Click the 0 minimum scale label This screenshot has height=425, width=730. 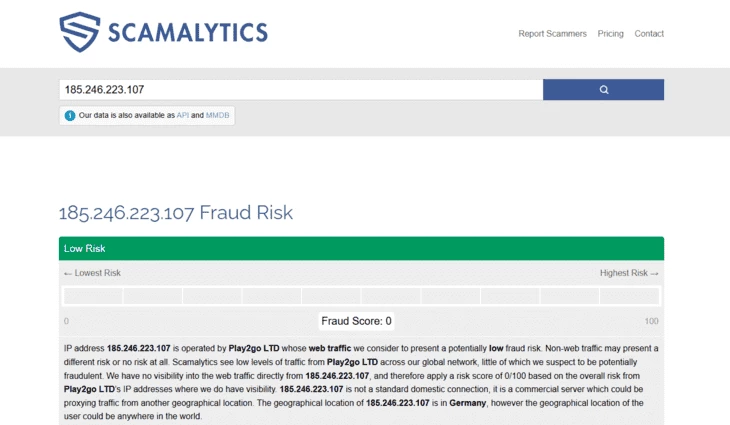[x=66, y=321]
